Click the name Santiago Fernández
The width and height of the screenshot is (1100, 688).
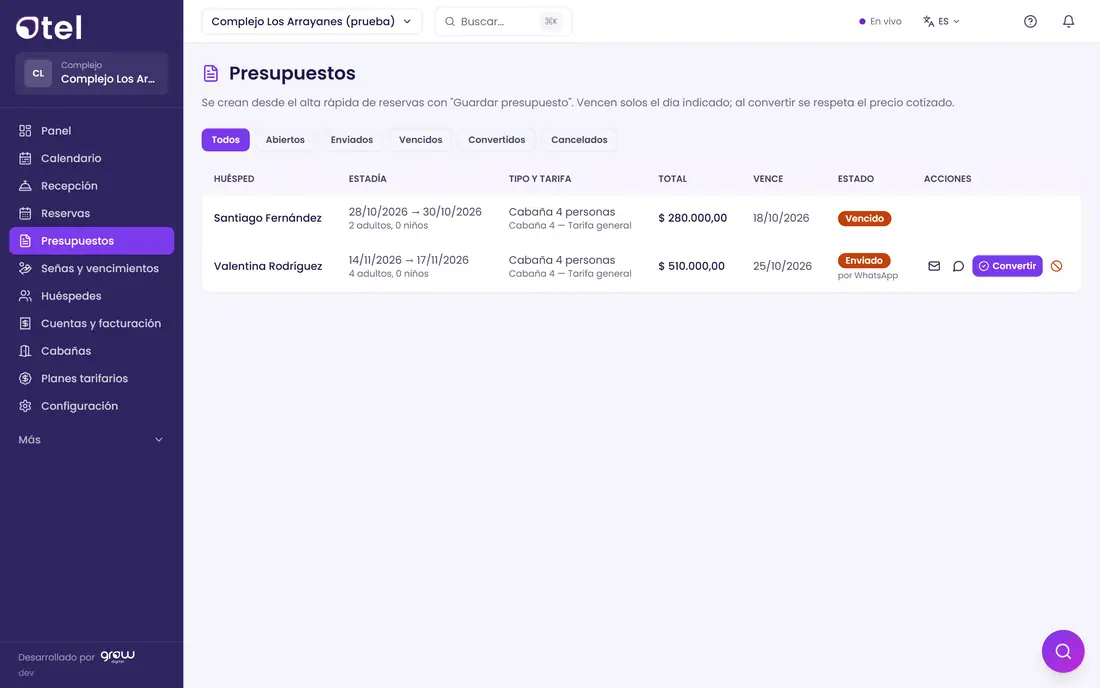[x=267, y=218]
